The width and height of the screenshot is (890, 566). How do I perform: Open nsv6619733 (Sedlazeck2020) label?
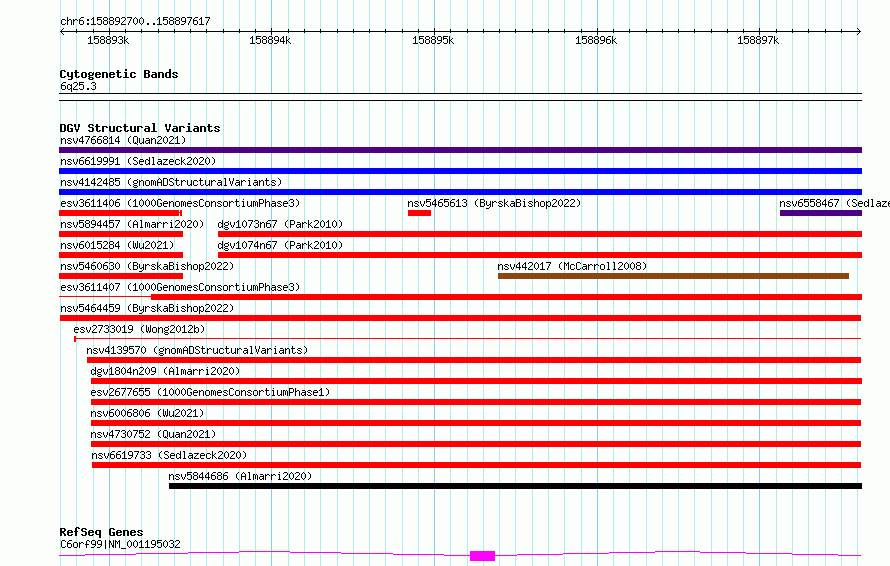169,455
